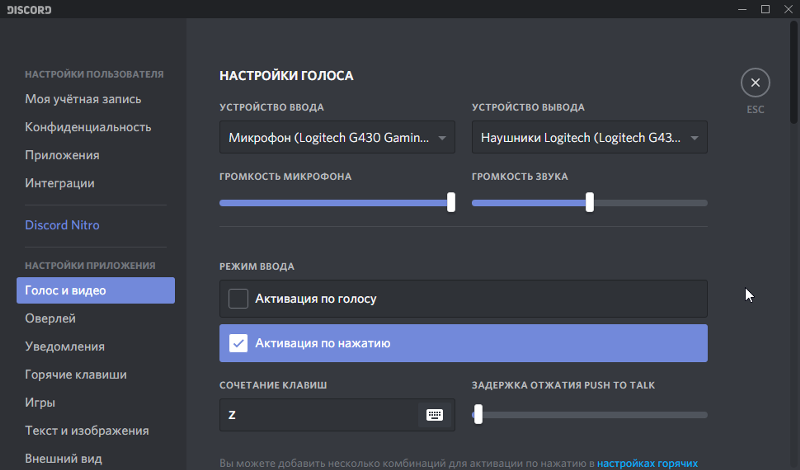Viewport: 800px width, 470px height.
Task: Close the Discord window
Action: (788, 9)
